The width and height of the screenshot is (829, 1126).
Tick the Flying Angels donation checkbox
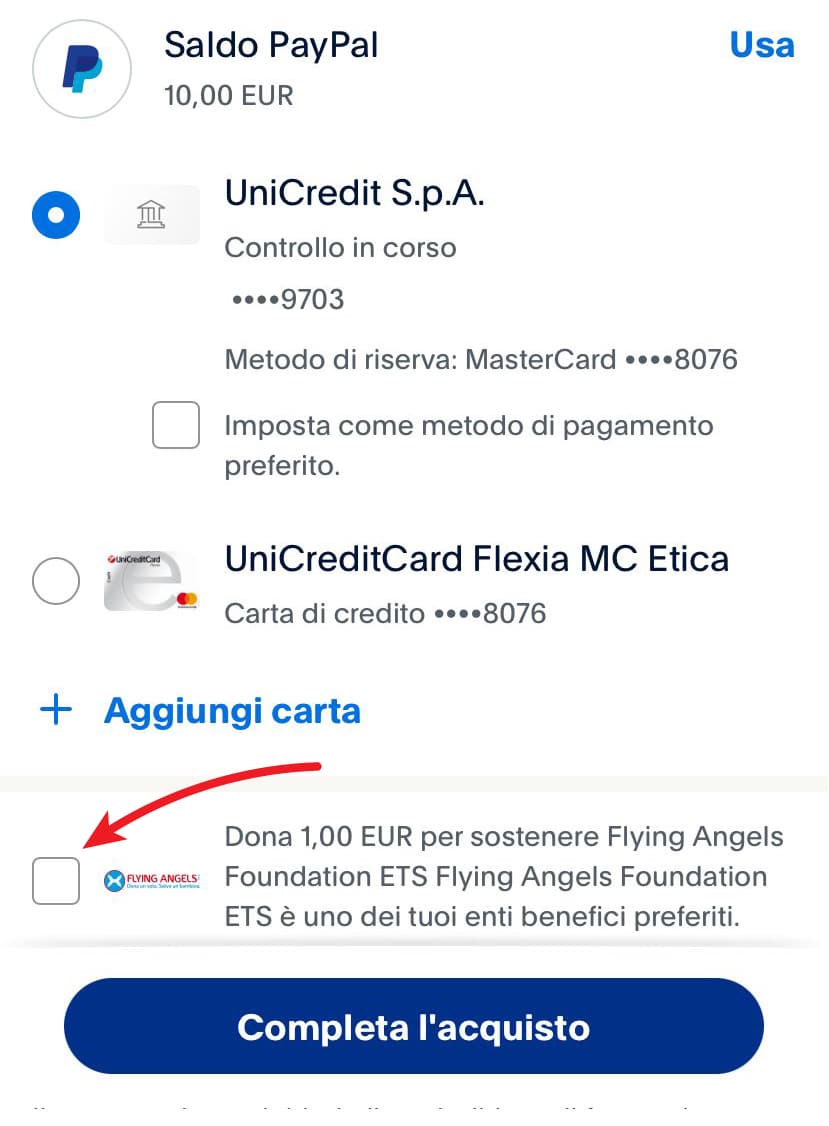56,881
